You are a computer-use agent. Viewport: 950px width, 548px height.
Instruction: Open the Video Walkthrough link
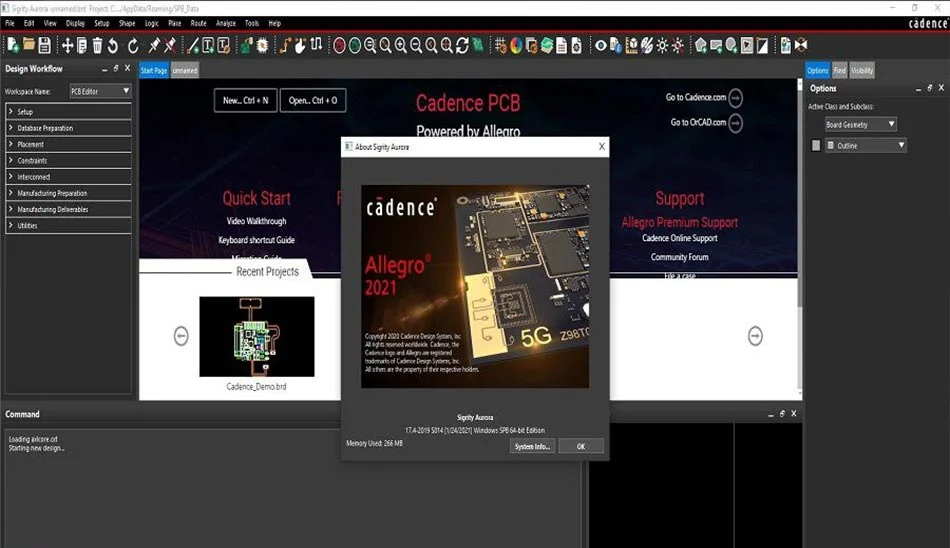[256, 221]
